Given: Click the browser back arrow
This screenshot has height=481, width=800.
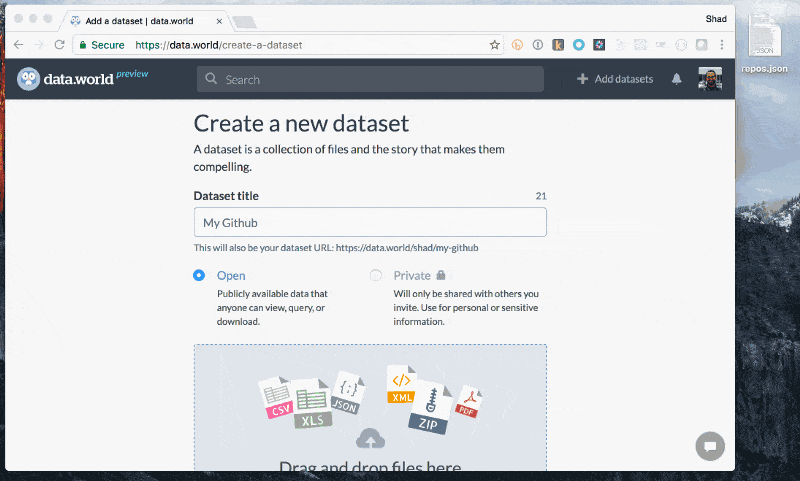Looking at the screenshot, I should [x=19, y=45].
